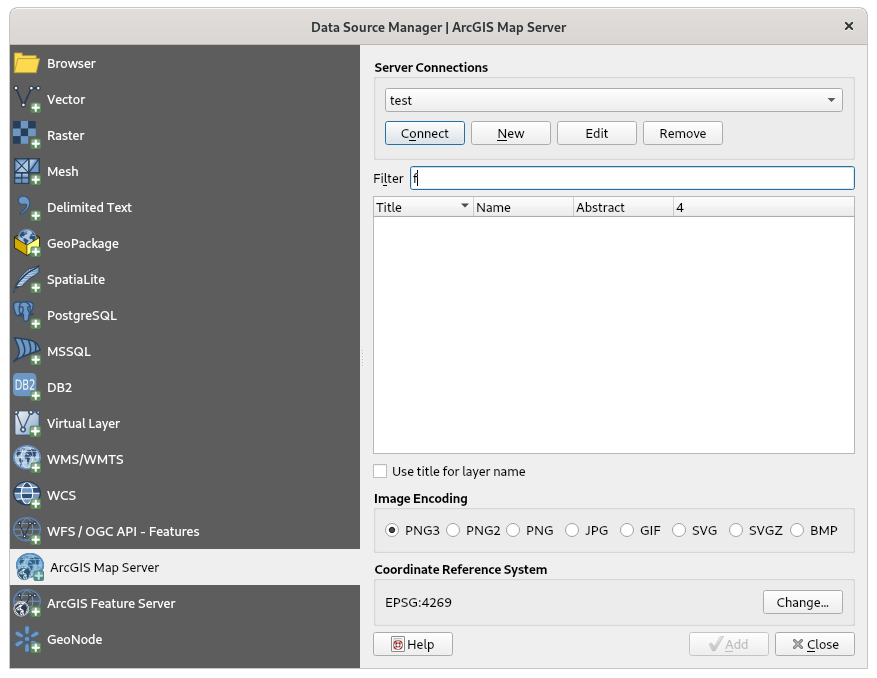The image size is (877, 678).
Task: Sort by the Title column header
Action: [423, 207]
